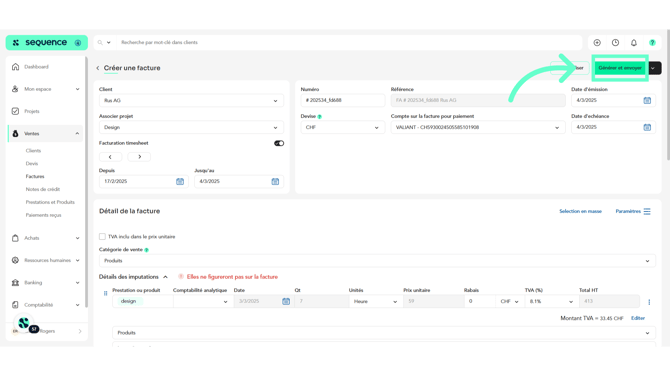Open the Compte sur la facture dropdown
This screenshot has width=670, height=376.
(x=478, y=127)
